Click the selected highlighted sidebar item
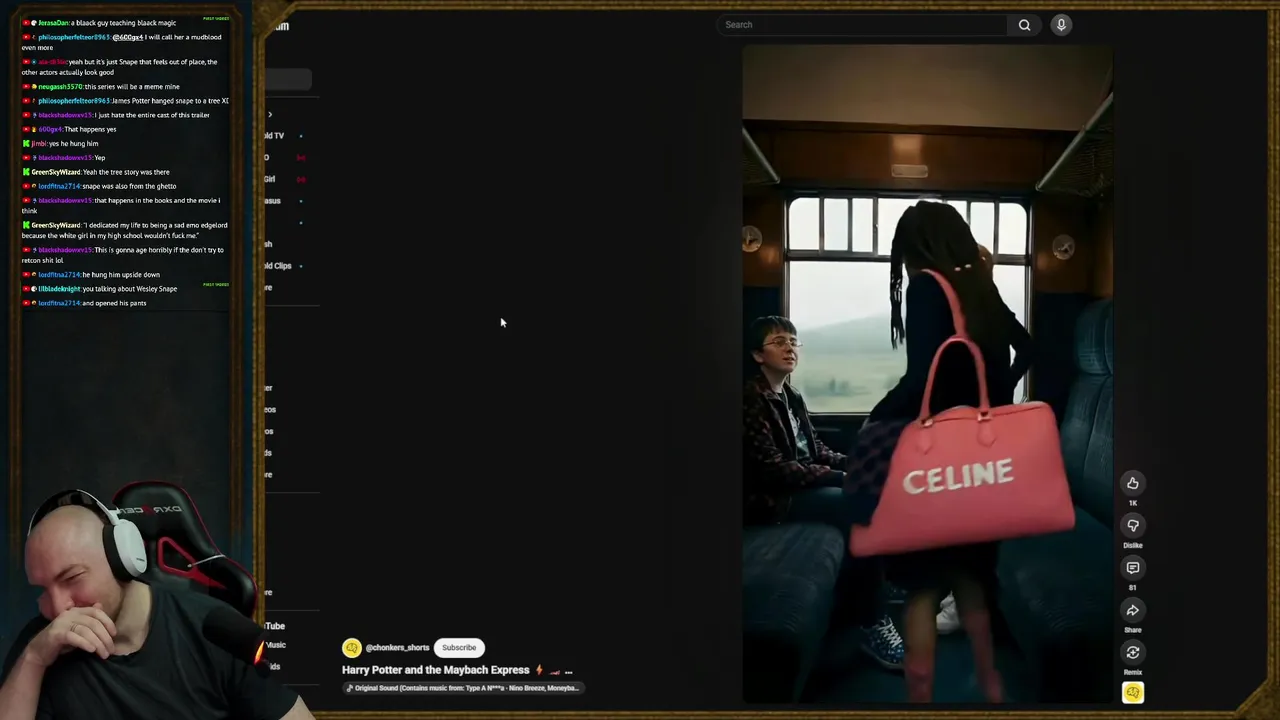 pyautogui.click(x=288, y=80)
